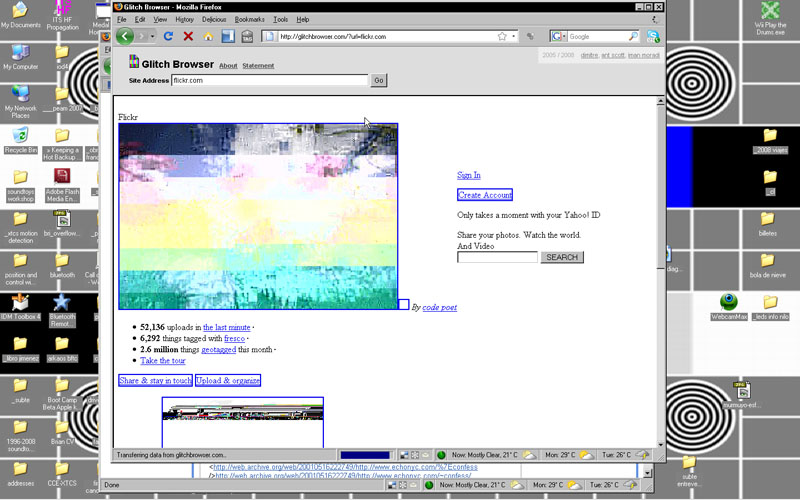Click 'Share & stay in touch' link
800x500 pixels.
[x=155, y=380]
